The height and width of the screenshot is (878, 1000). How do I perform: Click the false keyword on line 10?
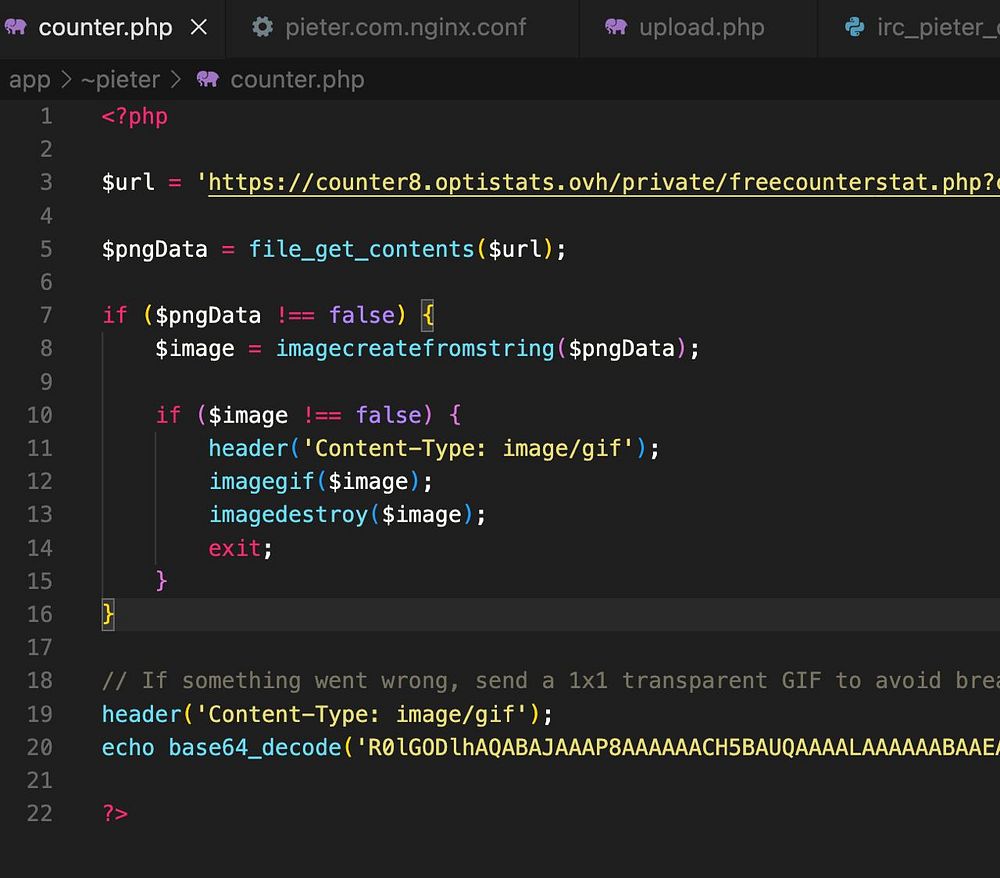388,415
